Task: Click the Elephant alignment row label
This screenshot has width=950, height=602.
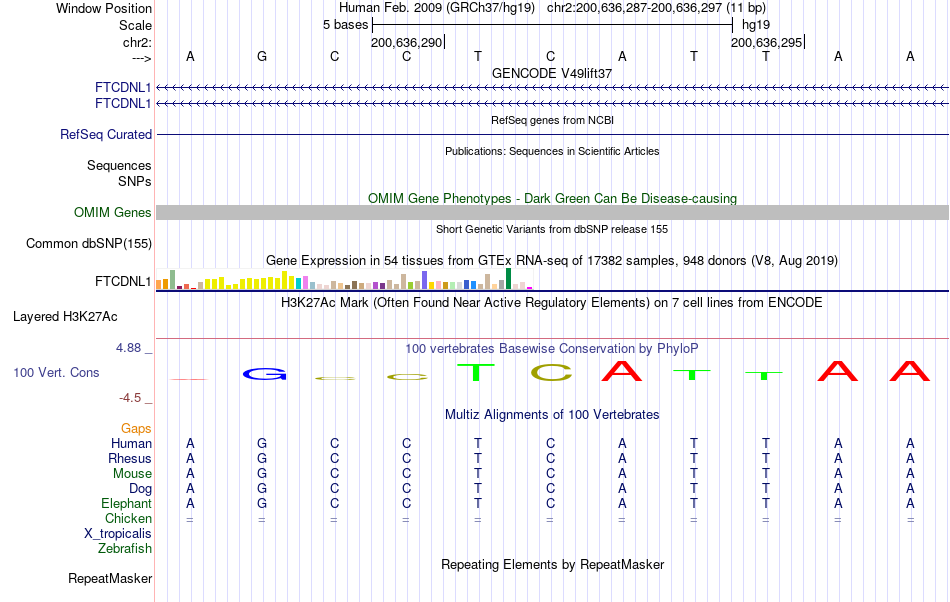Action: [126, 504]
